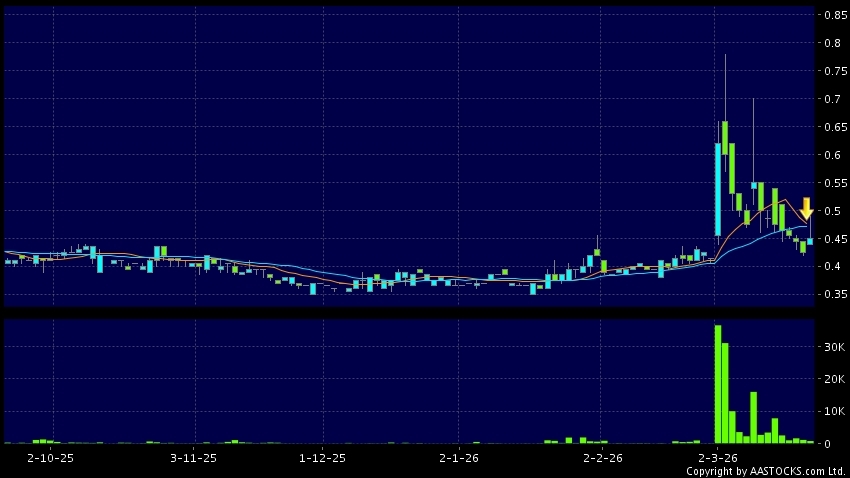Click the tall cyan candlestick at the price spike
Screen dimensions: 850x478
(x=718, y=189)
